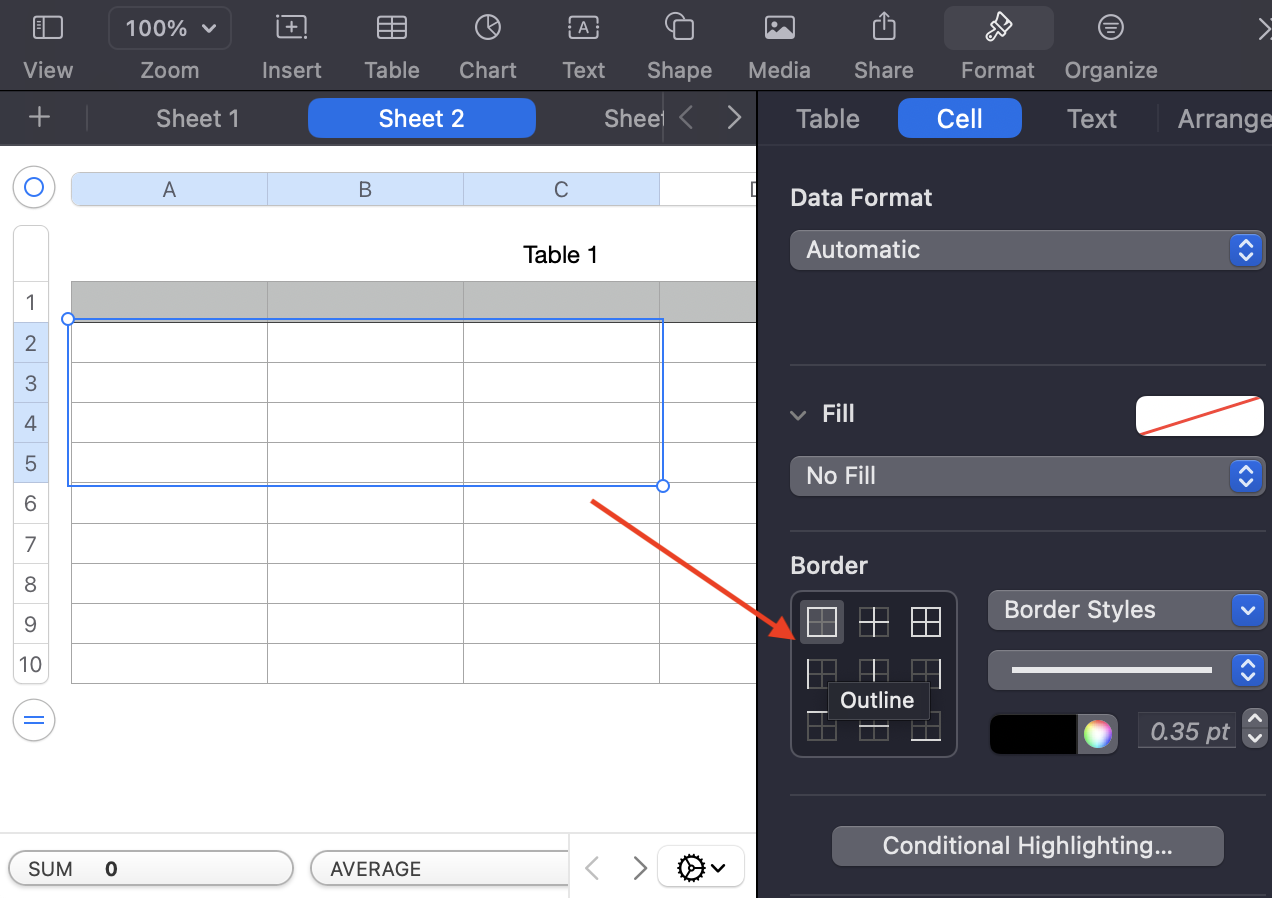
Task: Open the gear menu in the status bar
Action: click(x=701, y=868)
